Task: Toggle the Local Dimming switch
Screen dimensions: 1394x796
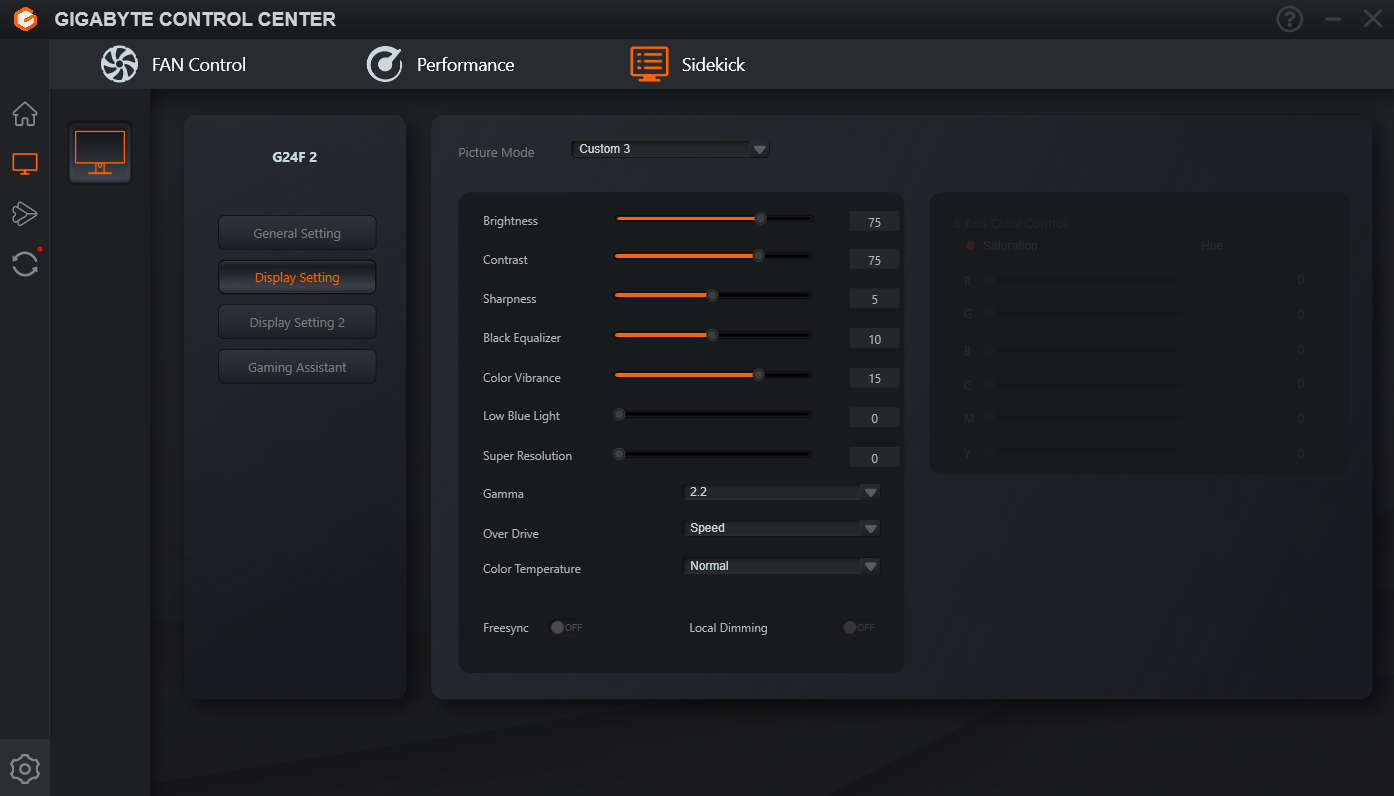Action: (859, 628)
